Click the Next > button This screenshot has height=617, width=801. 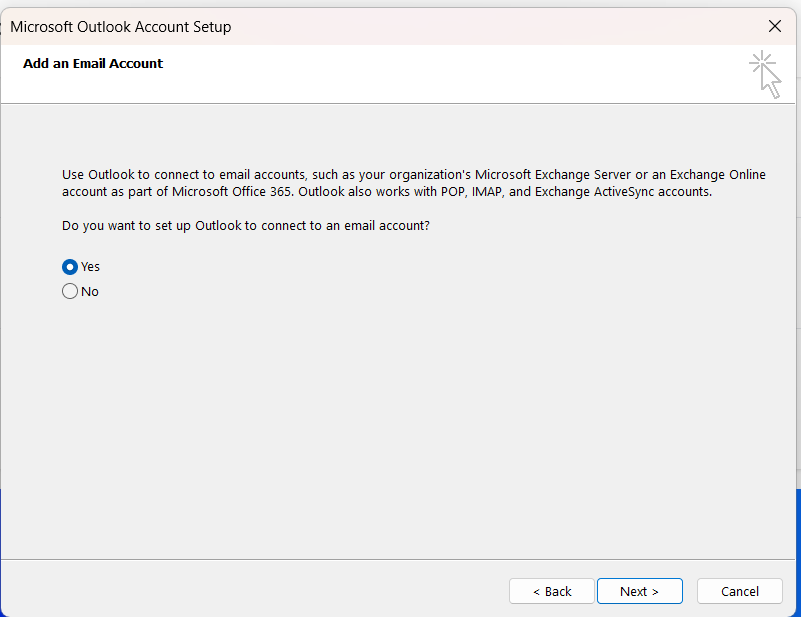pos(640,591)
